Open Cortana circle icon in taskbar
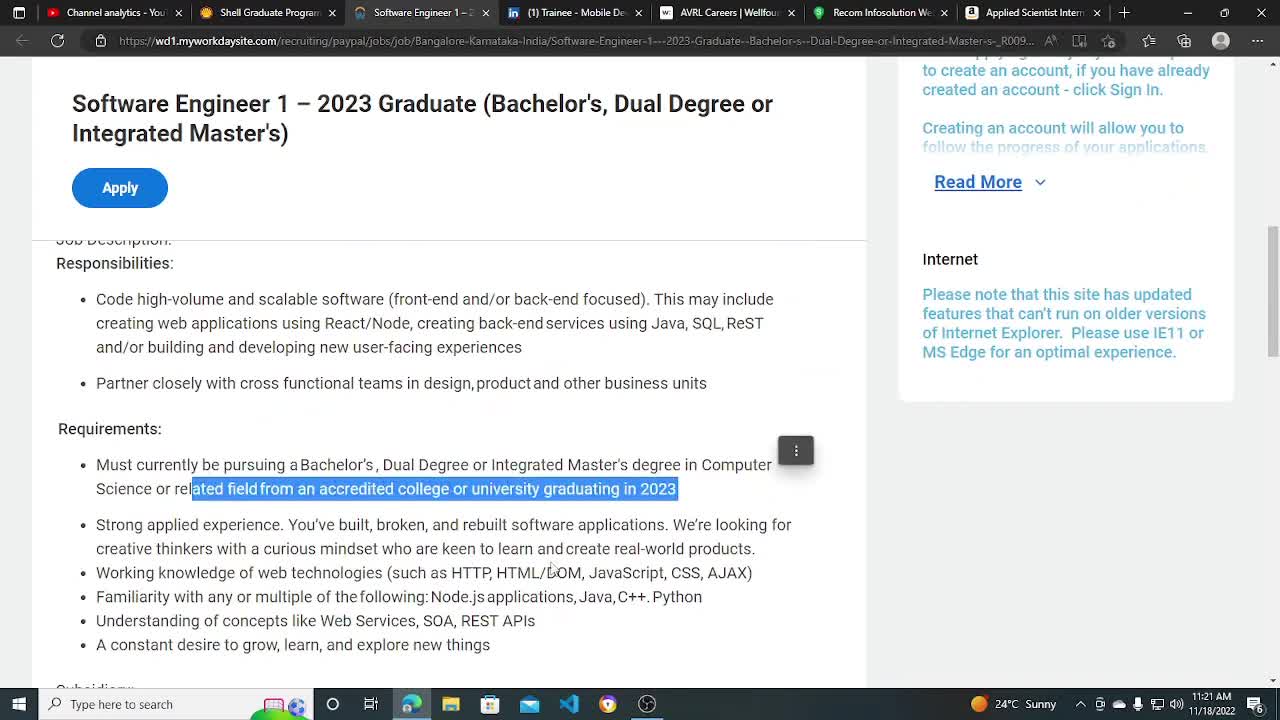This screenshot has height=720, width=1280. click(333, 704)
